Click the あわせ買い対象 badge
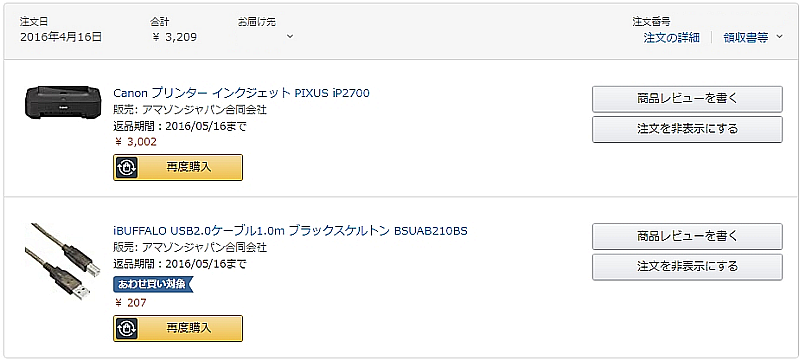 (153, 284)
